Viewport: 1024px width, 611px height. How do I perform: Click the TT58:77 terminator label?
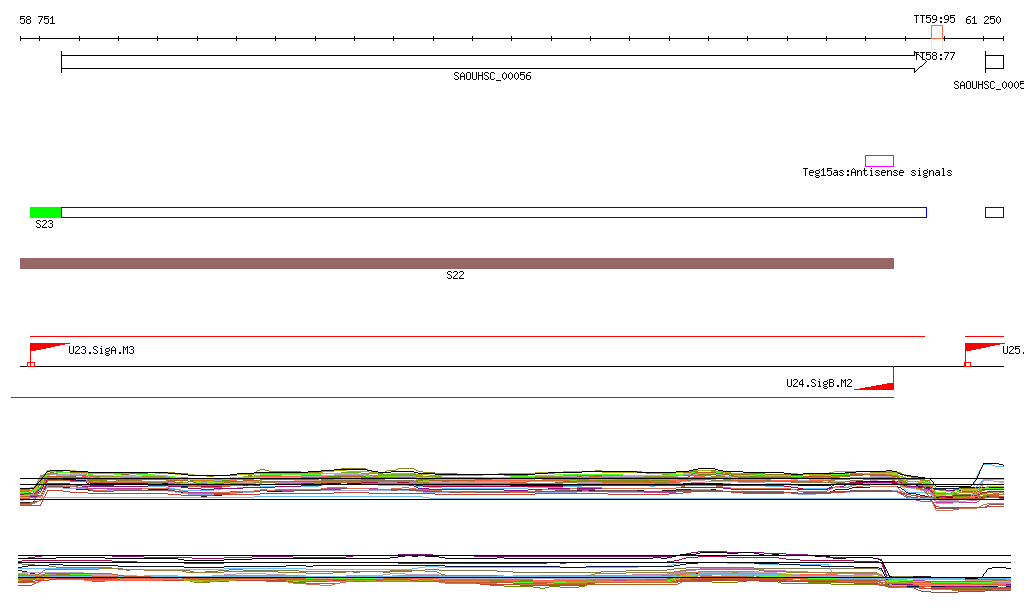(x=936, y=57)
